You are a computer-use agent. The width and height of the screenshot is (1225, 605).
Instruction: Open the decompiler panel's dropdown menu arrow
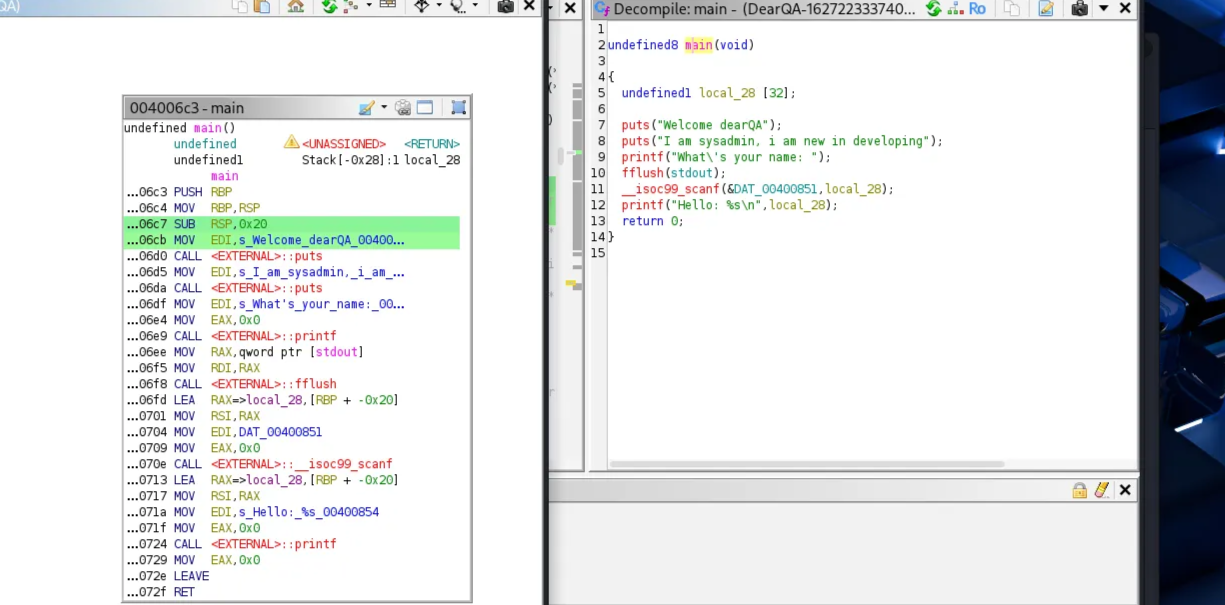click(1103, 9)
